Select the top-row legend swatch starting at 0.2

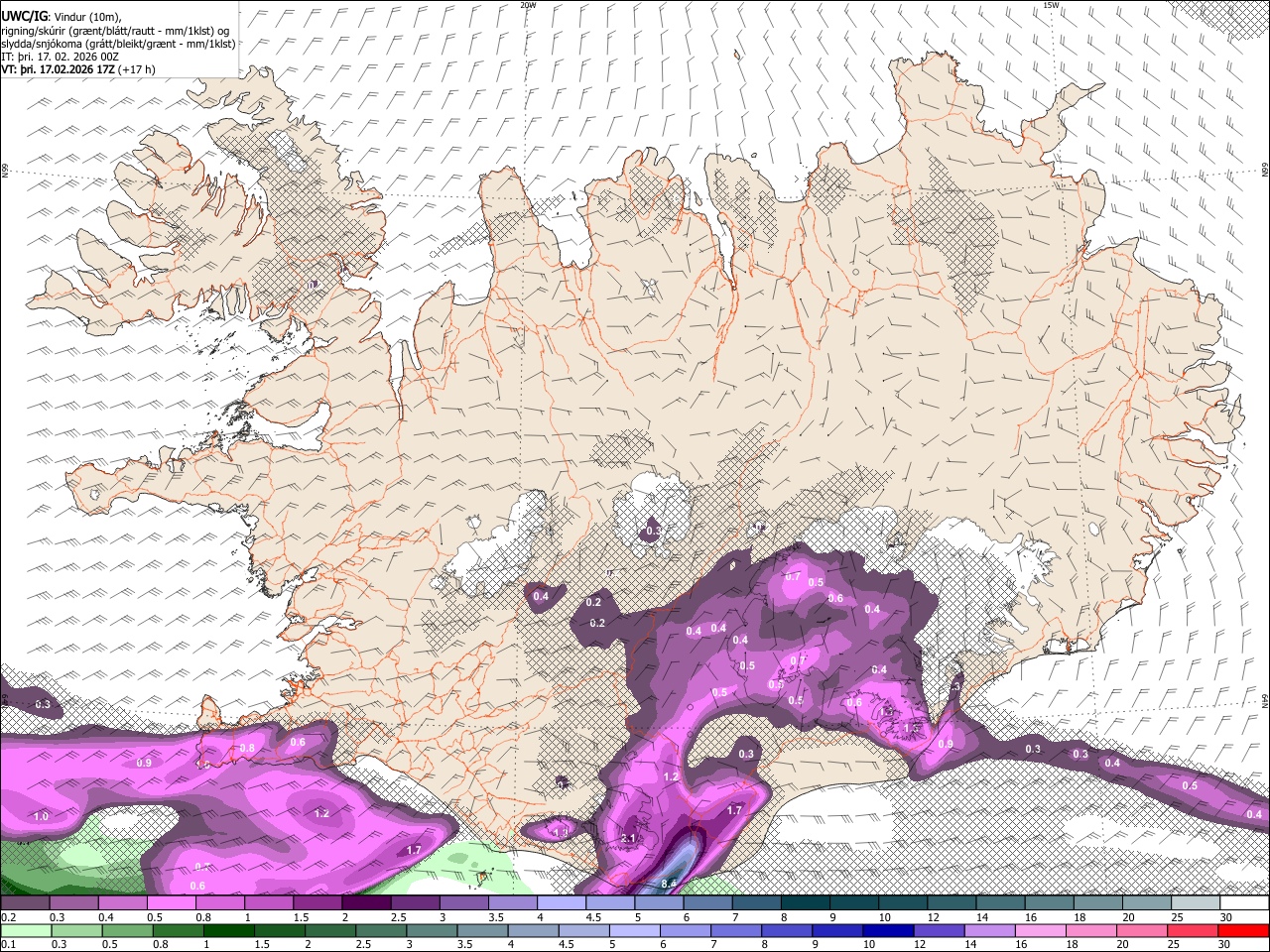point(25,903)
